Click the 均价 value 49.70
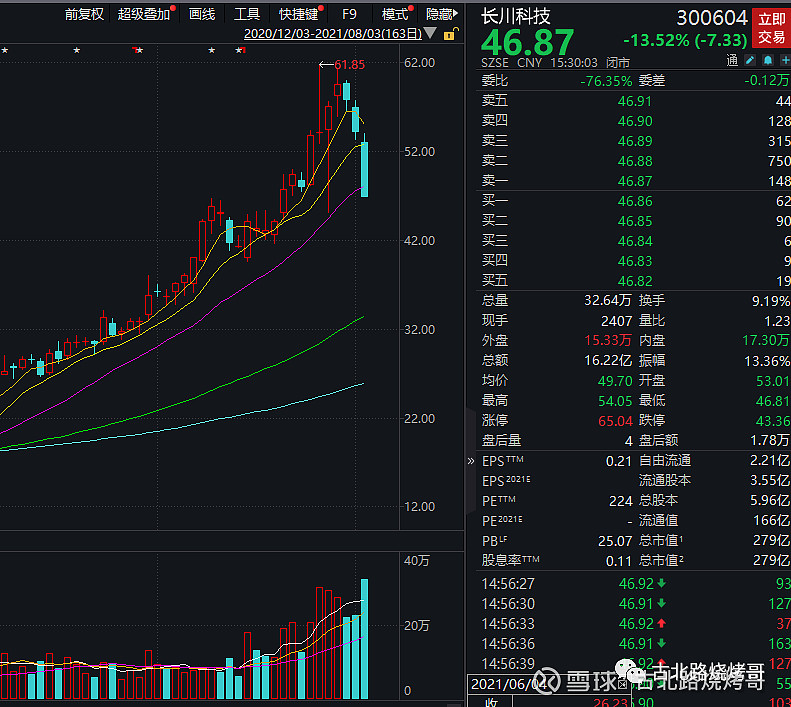This screenshot has width=791, height=707. (614, 381)
